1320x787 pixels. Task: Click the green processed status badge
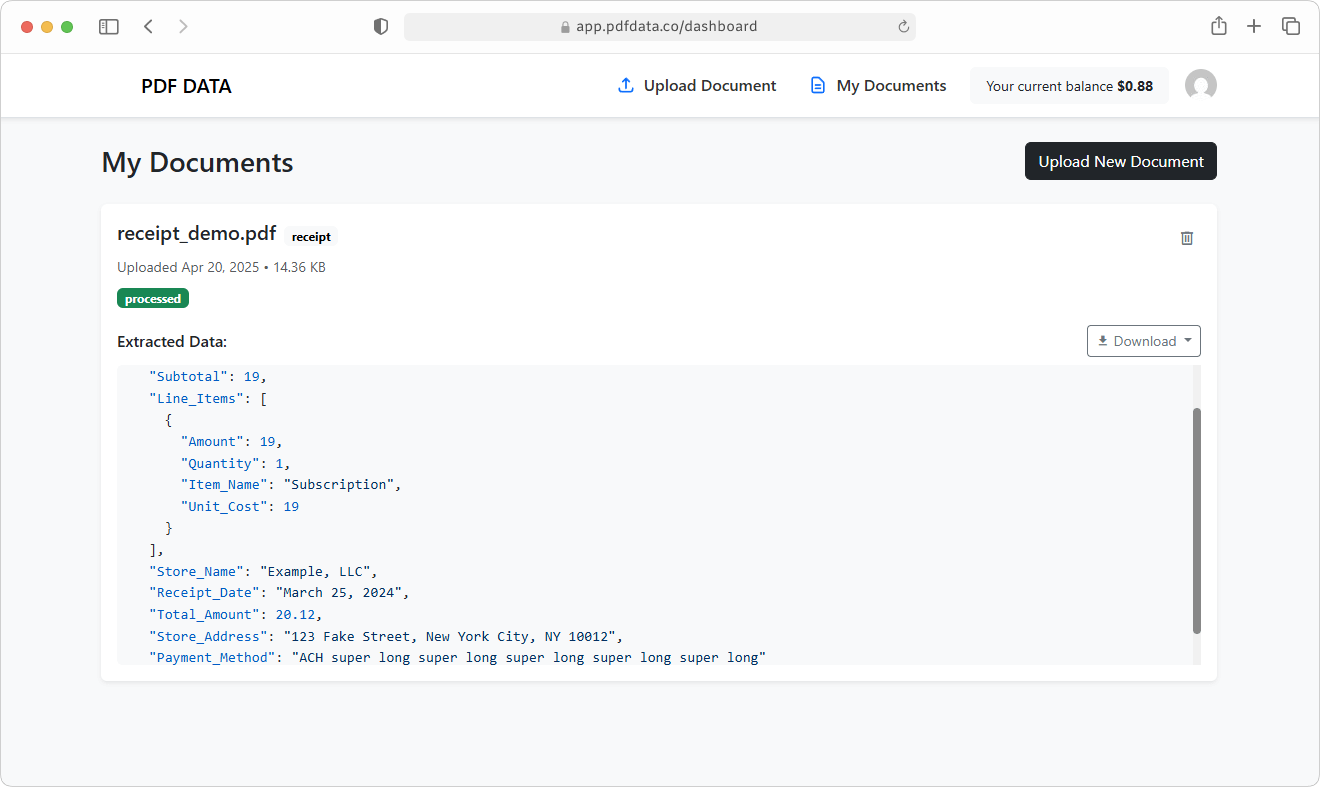point(153,298)
